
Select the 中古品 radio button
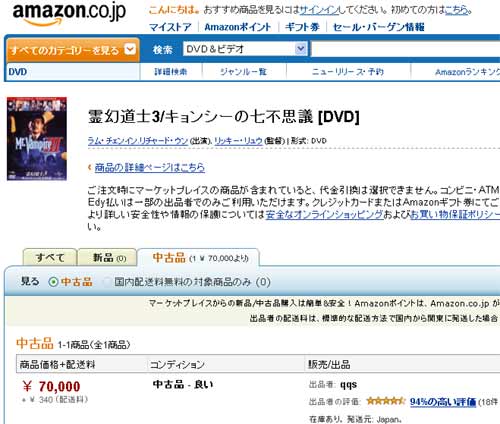tap(53, 282)
